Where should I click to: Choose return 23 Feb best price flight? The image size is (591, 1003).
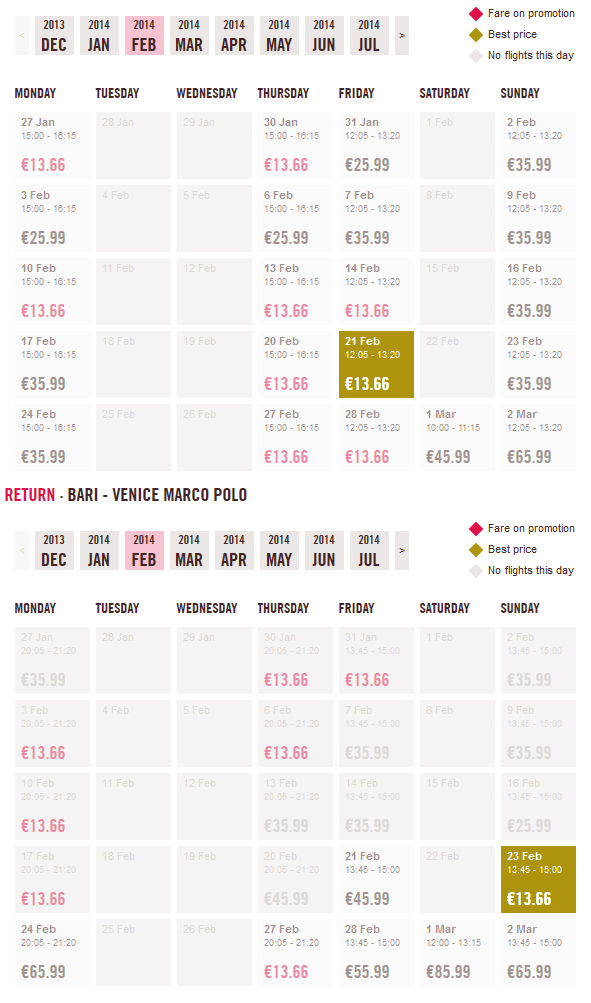point(539,880)
